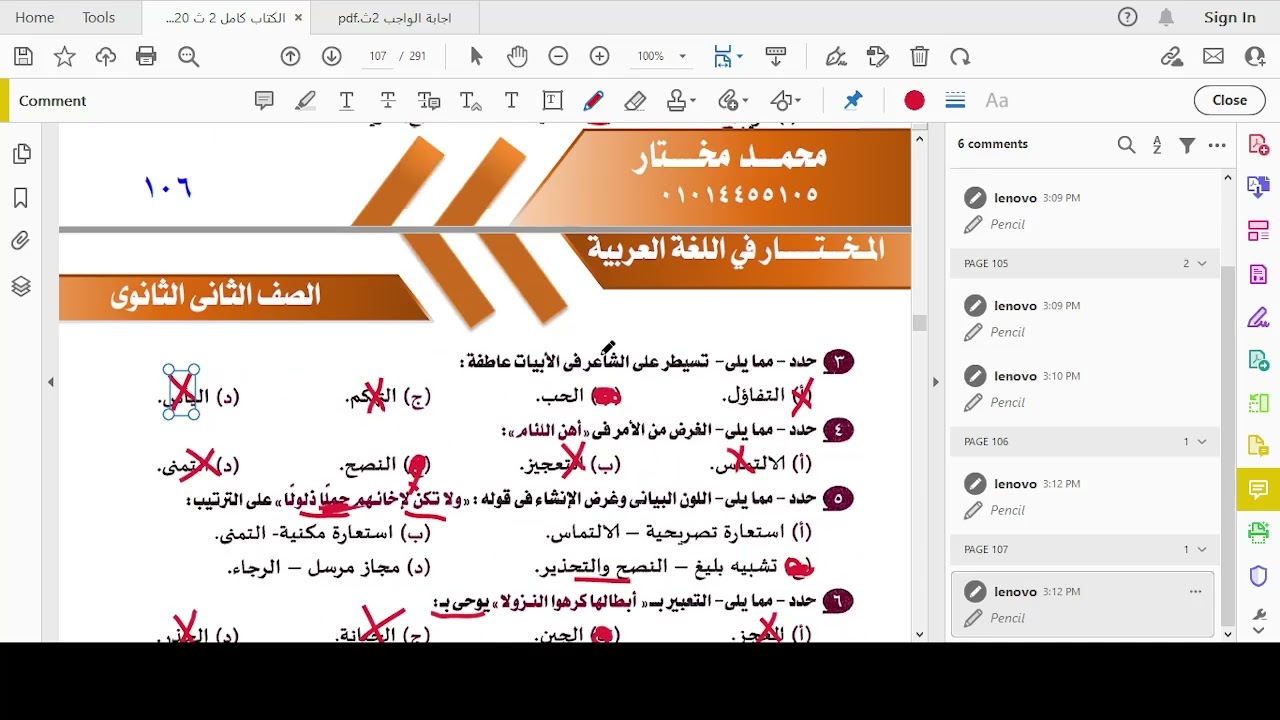Open the page thumbnails panel
This screenshot has width=1280, height=720.
point(21,154)
